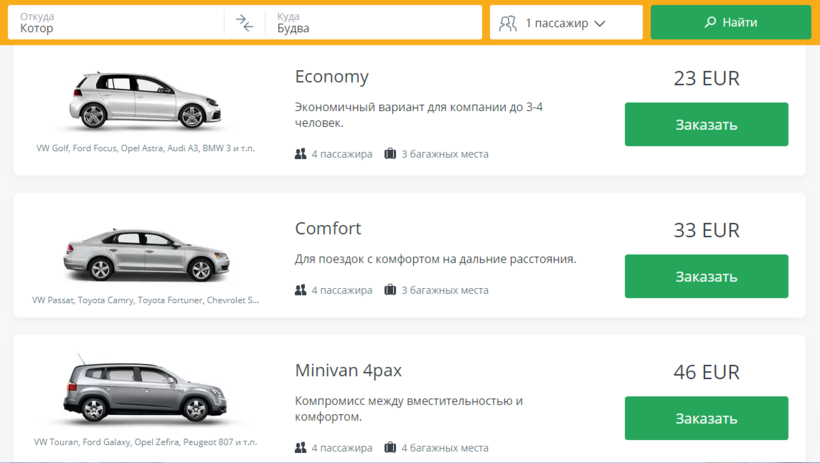
Task: Expand passenger count using chevron arrow
Action: point(600,23)
